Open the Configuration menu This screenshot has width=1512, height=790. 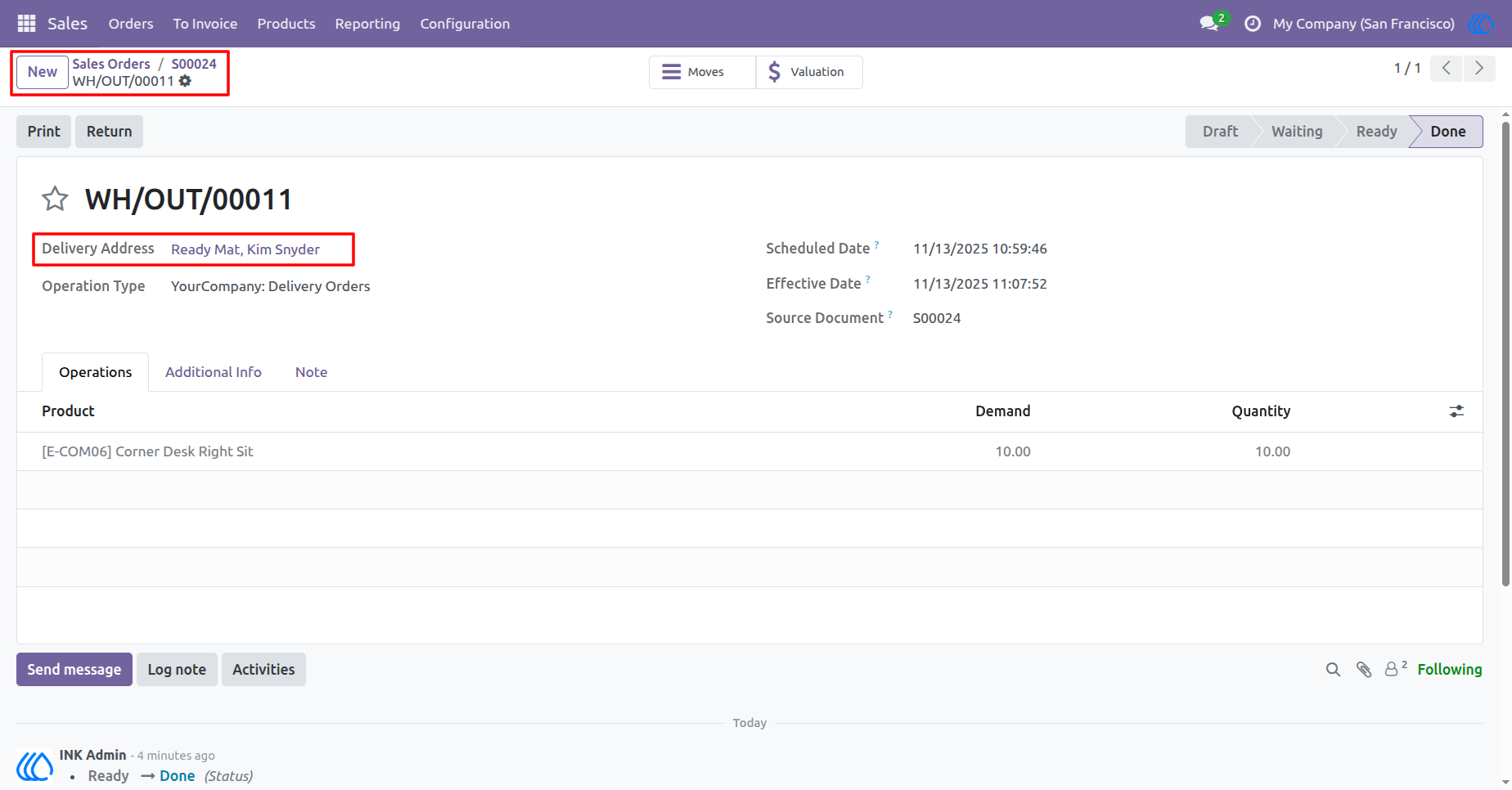(465, 24)
